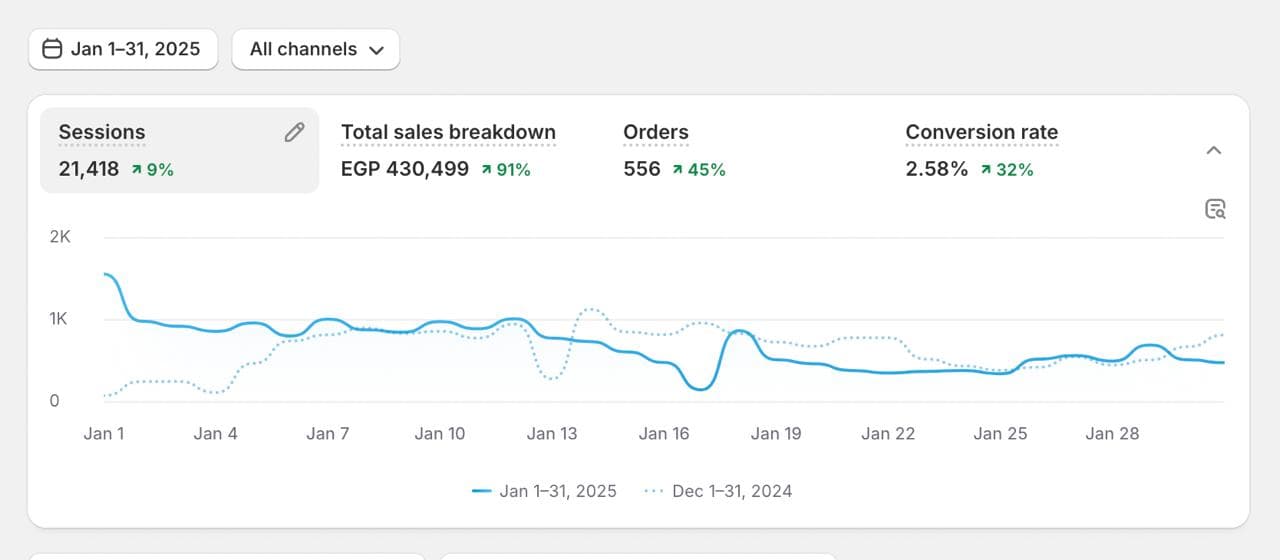Click the green arrow beside 9% sessions
1280x560 pixels.
pyautogui.click(x=136, y=170)
